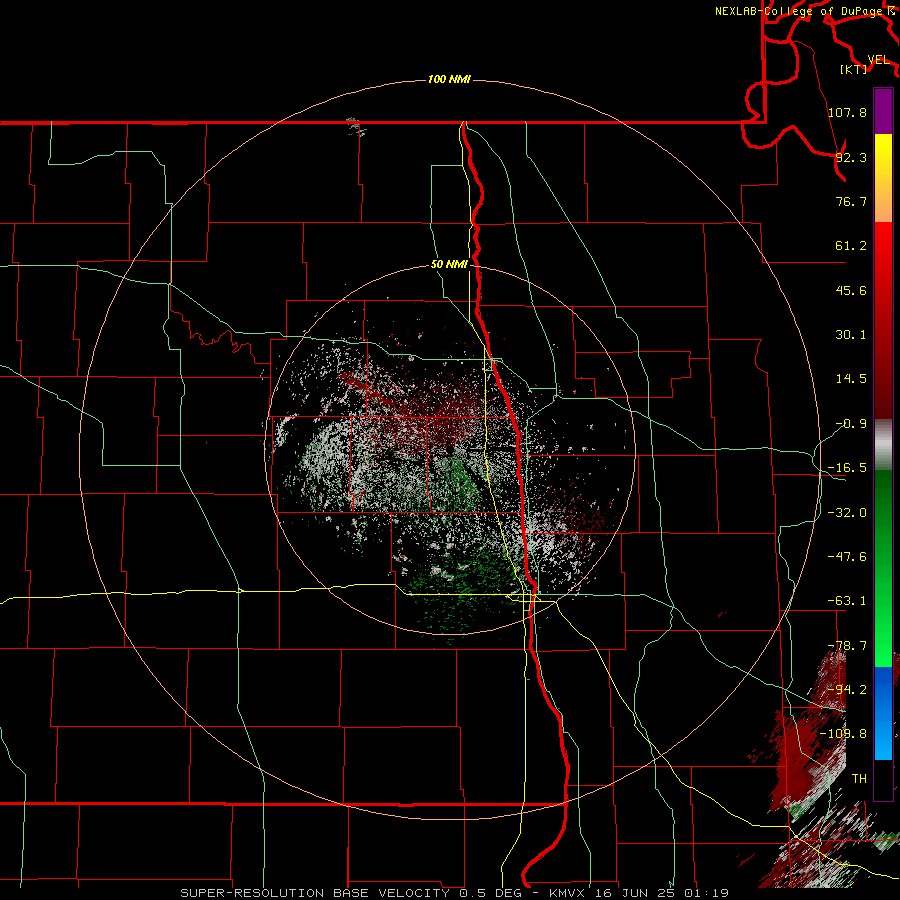Click the VEL legend title
Image resolution: width=900 pixels, height=900 pixels.
[878, 60]
